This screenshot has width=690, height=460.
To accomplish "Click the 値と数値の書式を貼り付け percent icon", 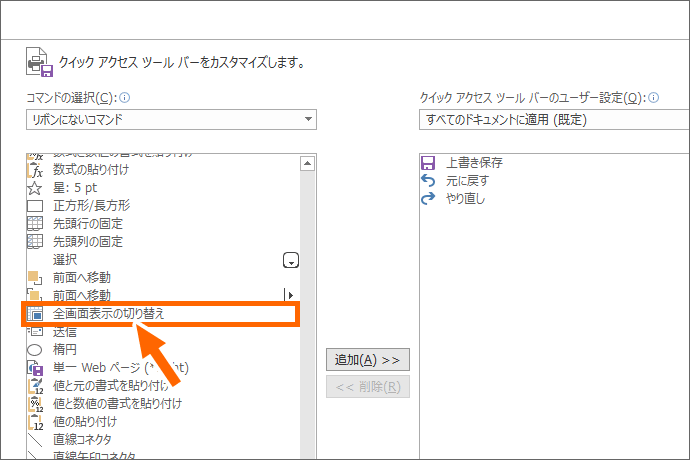I will (36, 404).
